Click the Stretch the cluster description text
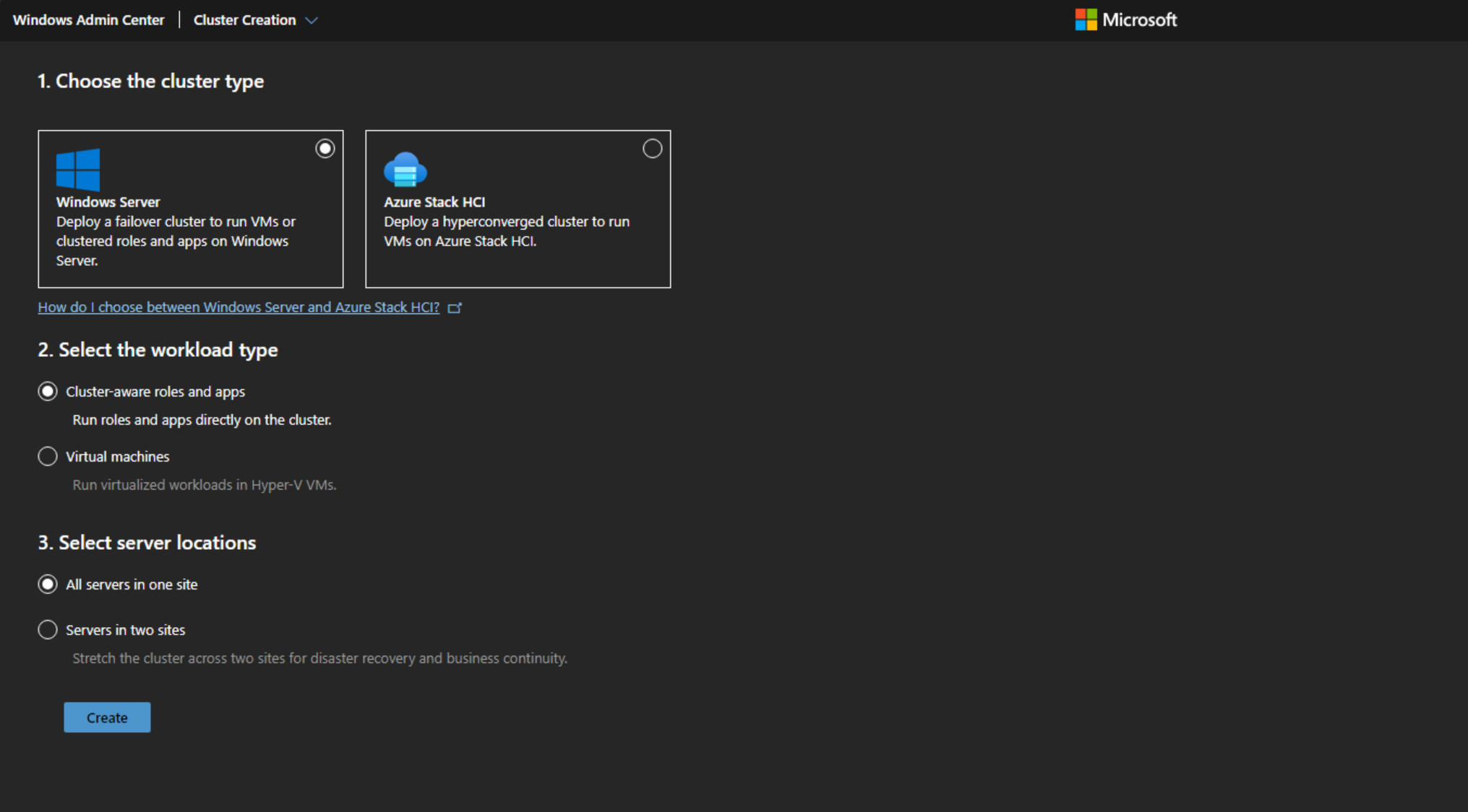The width and height of the screenshot is (1468, 812). pos(319,657)
